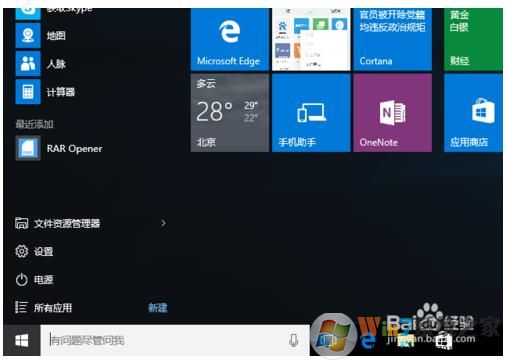Select the 计算器 text label
This screenshot has width=507, height=362.
(61, 92)
